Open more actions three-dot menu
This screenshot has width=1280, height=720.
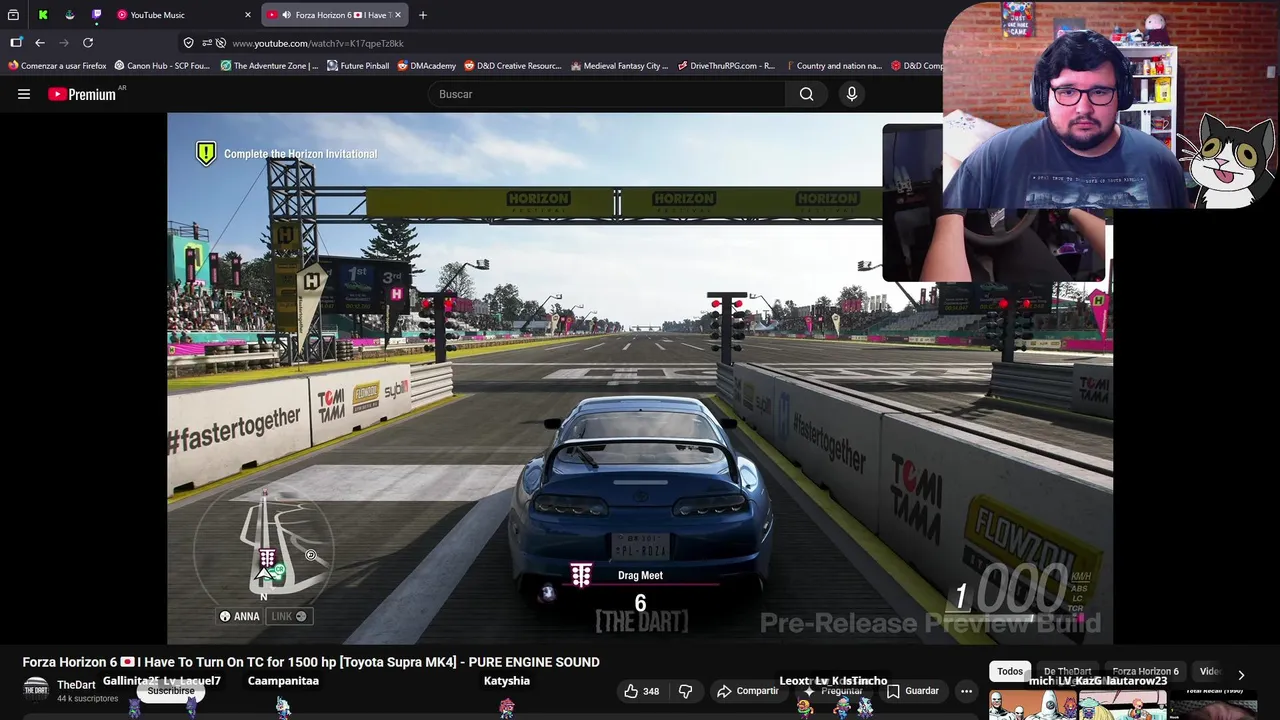point(966,691)
